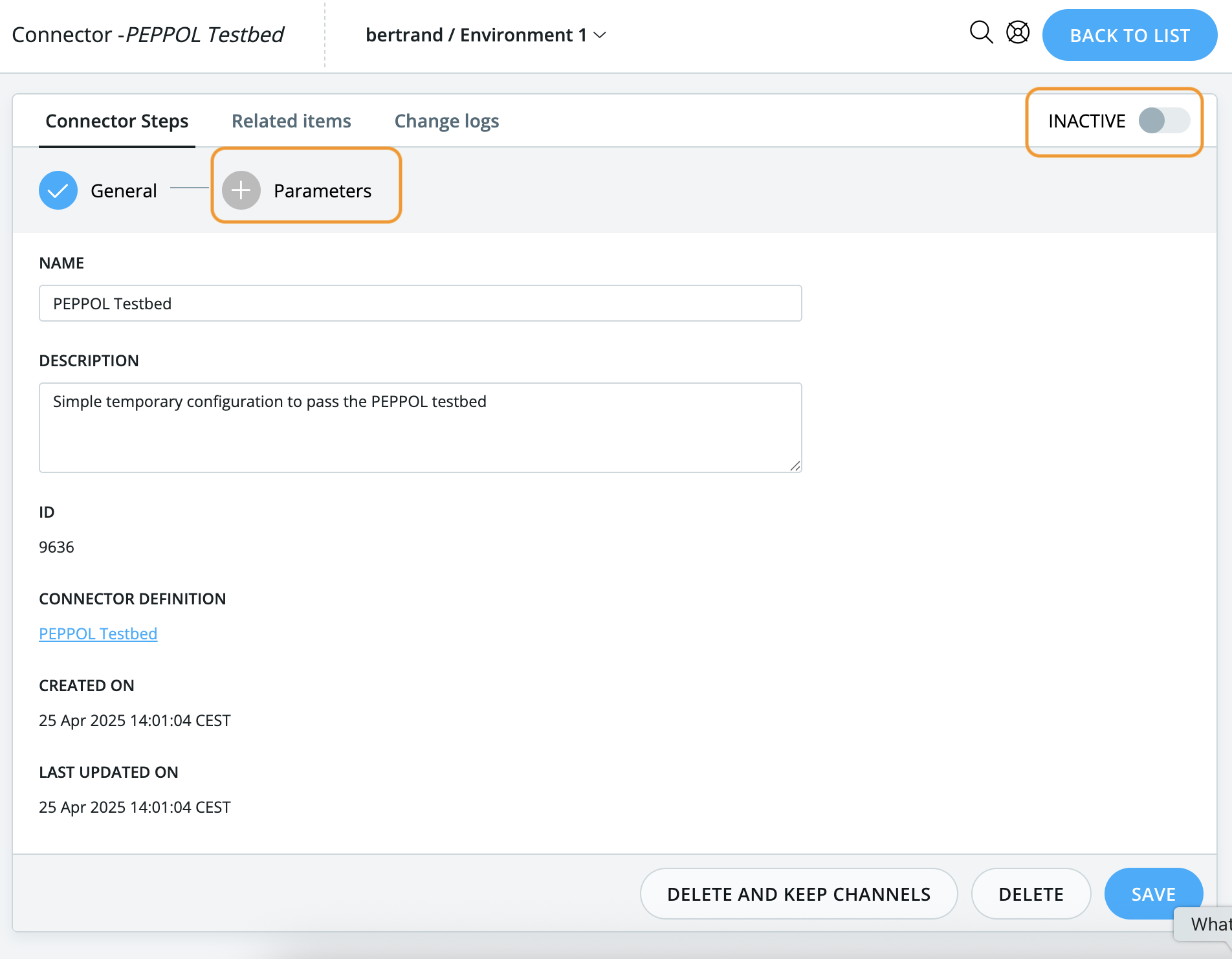Open the lifebuoy help icon

[x=1018, y=32]
